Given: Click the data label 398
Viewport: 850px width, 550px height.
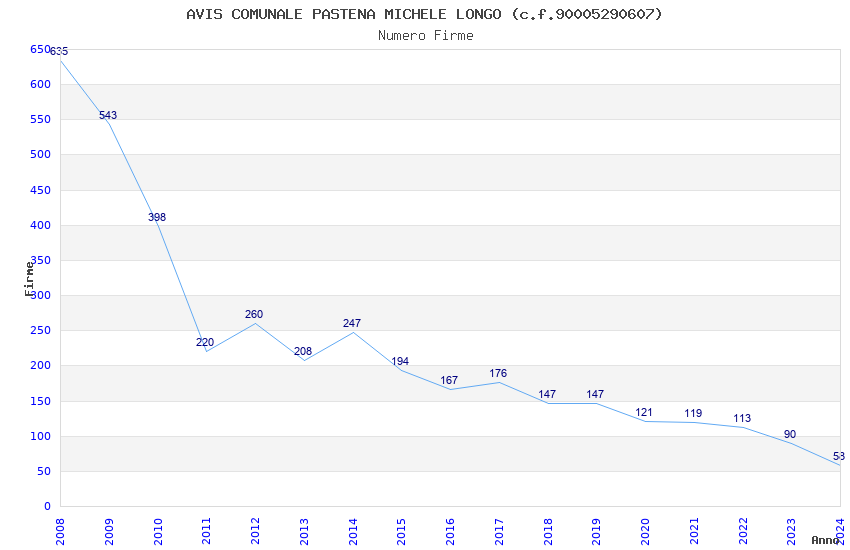Looking at the screenshot, I should [157, 217].
